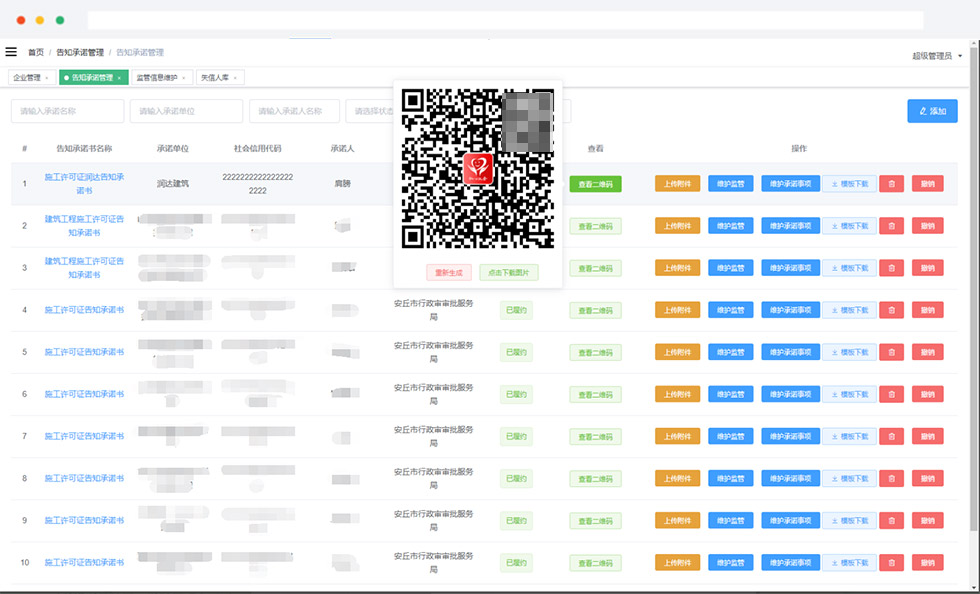Show the QR code for row 10

tap(595, 563)
